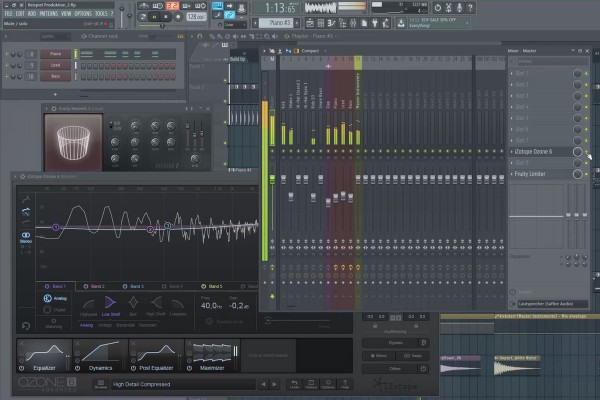Click the High Detail Compressed preset field
Image resolution: width=600 pixels, height=400 pixels.
(183, 384)
